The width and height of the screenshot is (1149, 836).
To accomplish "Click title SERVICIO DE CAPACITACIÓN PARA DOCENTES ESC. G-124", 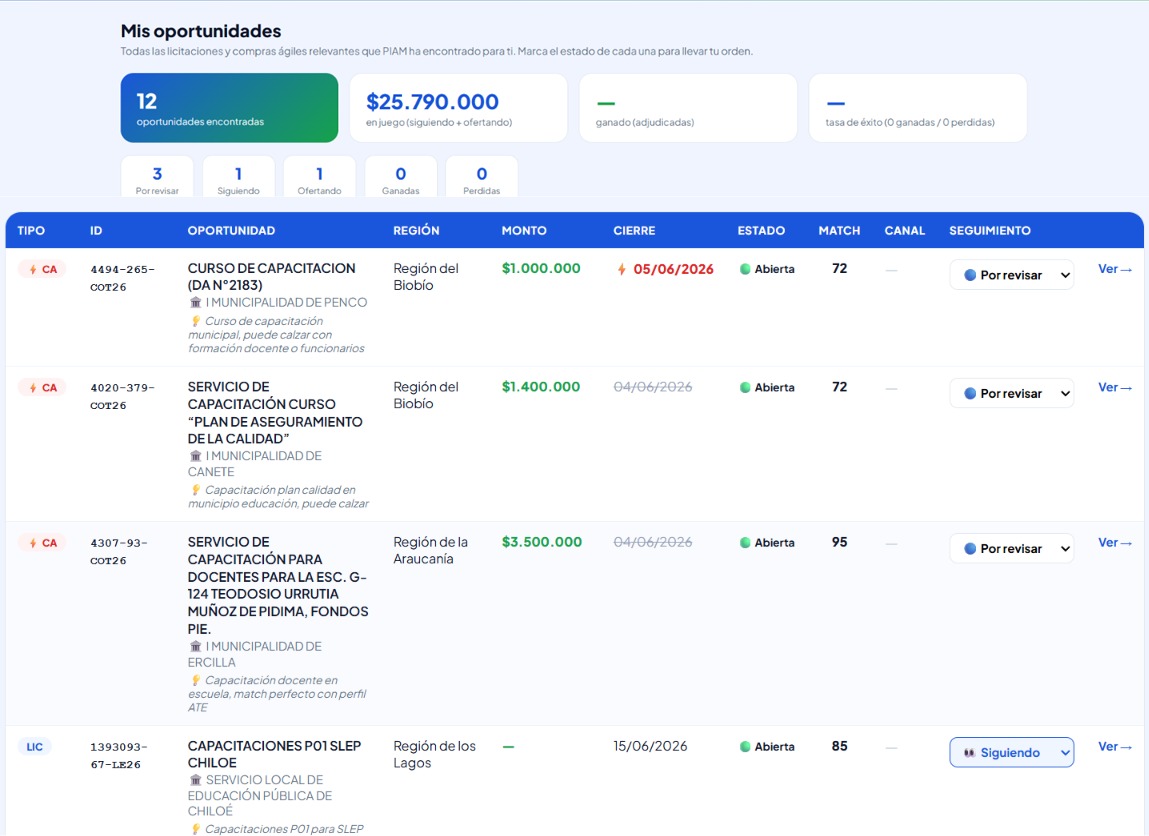I will [x=278, y=585].
